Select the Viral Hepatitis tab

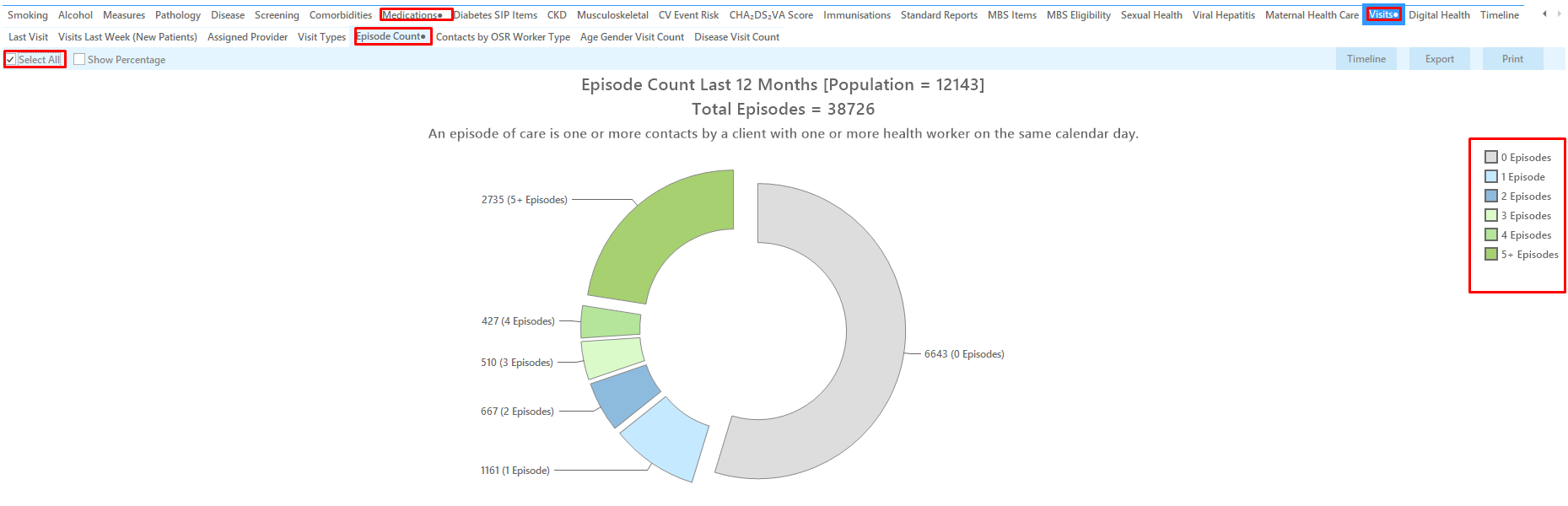click(1224, 15)
